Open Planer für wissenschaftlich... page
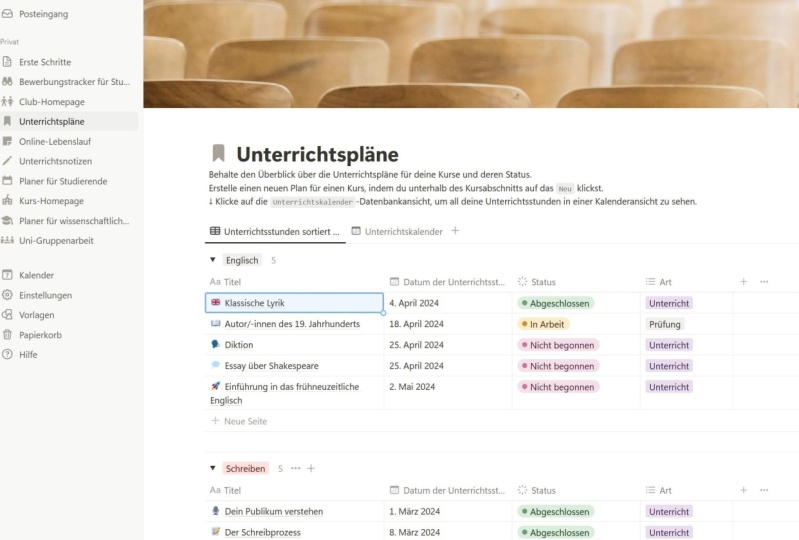This screenshot has width=799, height=540. tap(74, 221)
